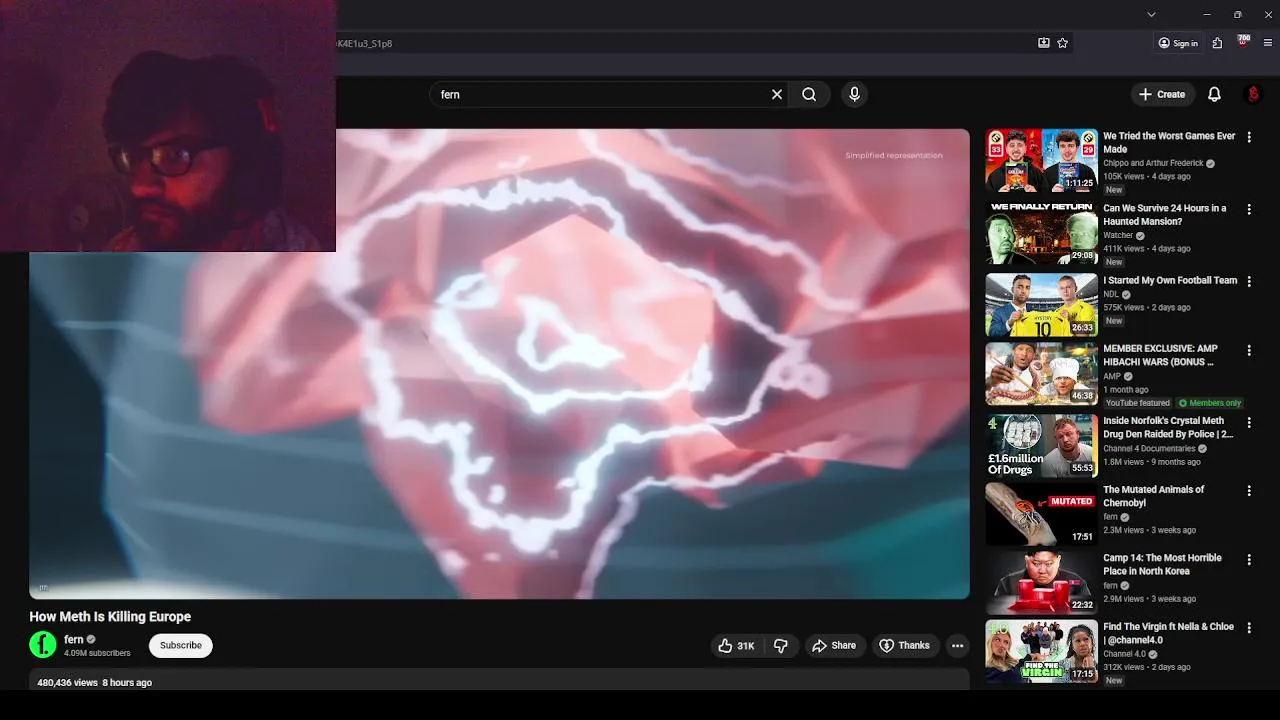Open AMP Hibachi Wars video title
The width and height of the screenshot is (1280, 720).
pos(1160,355)
